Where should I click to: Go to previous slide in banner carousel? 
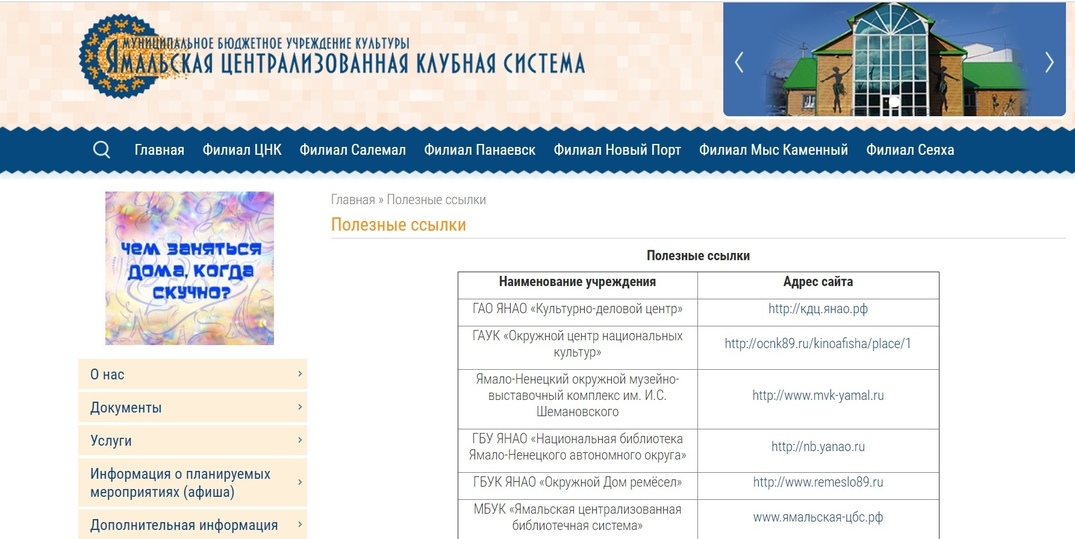pyautogui.click(x=739, y=62)
